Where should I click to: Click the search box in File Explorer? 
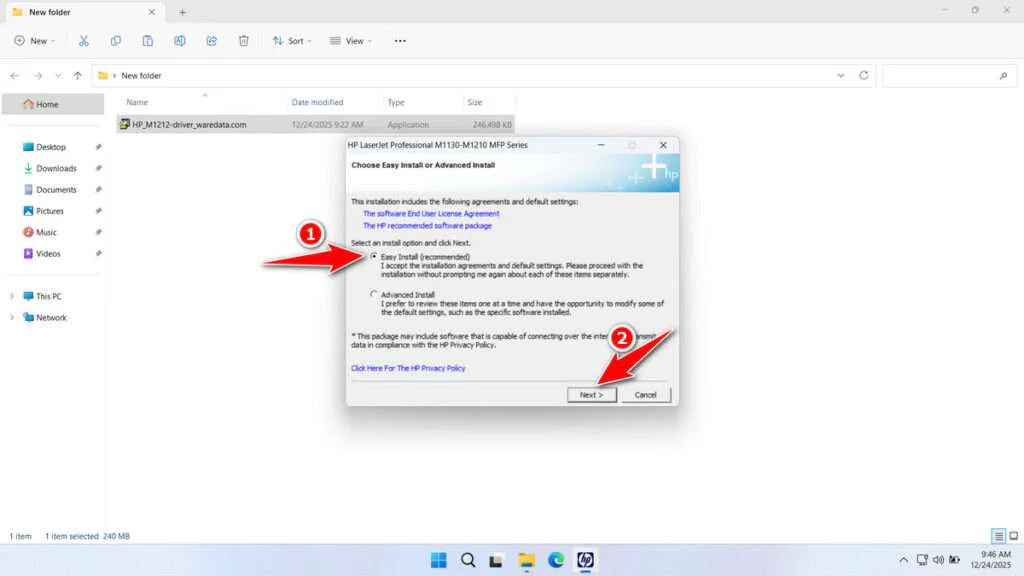[x=945, y=75]
